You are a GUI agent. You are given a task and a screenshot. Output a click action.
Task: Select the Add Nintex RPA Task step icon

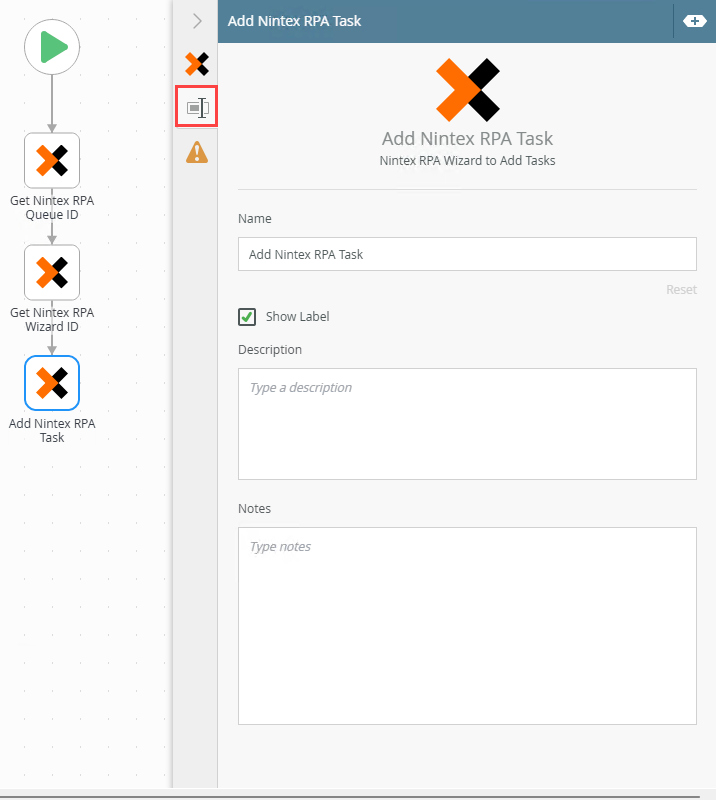52,383
